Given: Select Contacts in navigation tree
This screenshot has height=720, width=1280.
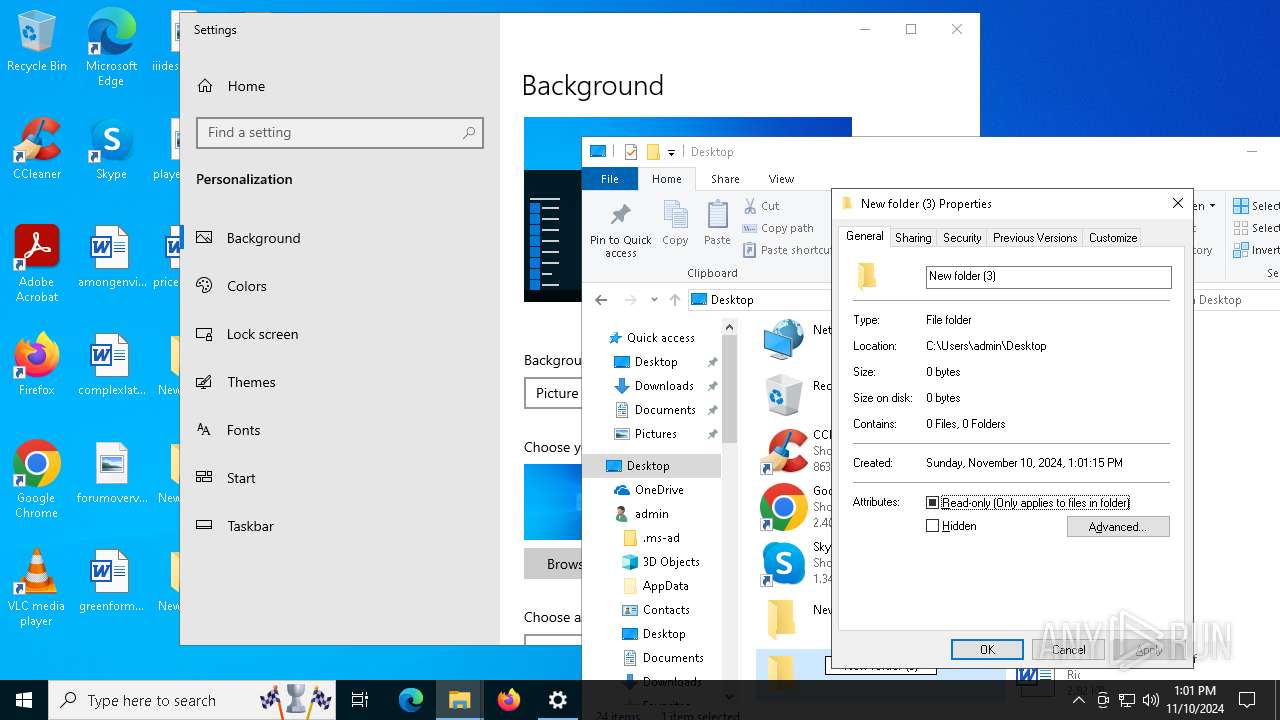Looking at the screenshot, I should point(666,610).
